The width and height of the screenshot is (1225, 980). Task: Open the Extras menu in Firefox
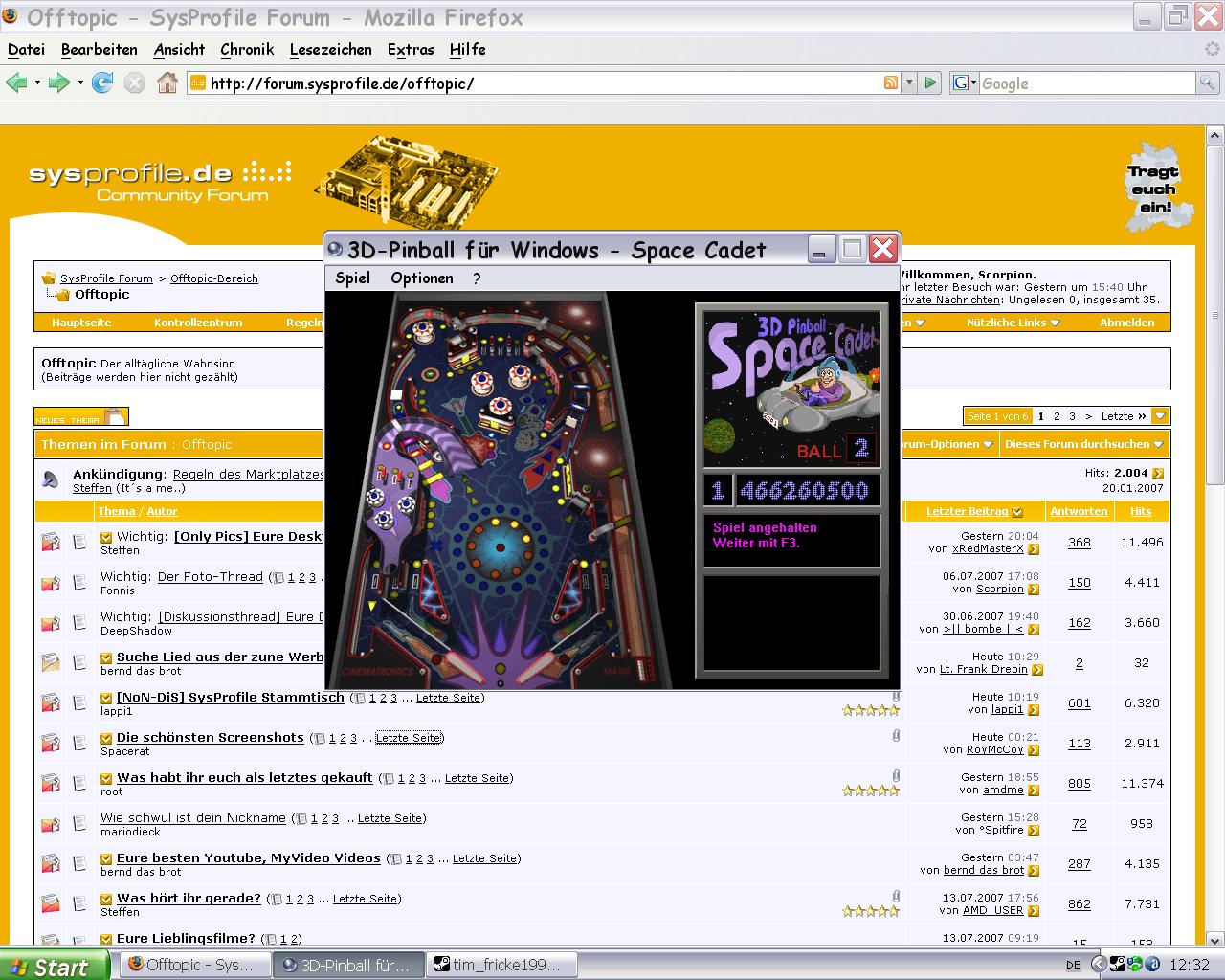click(x=411, y=49)
